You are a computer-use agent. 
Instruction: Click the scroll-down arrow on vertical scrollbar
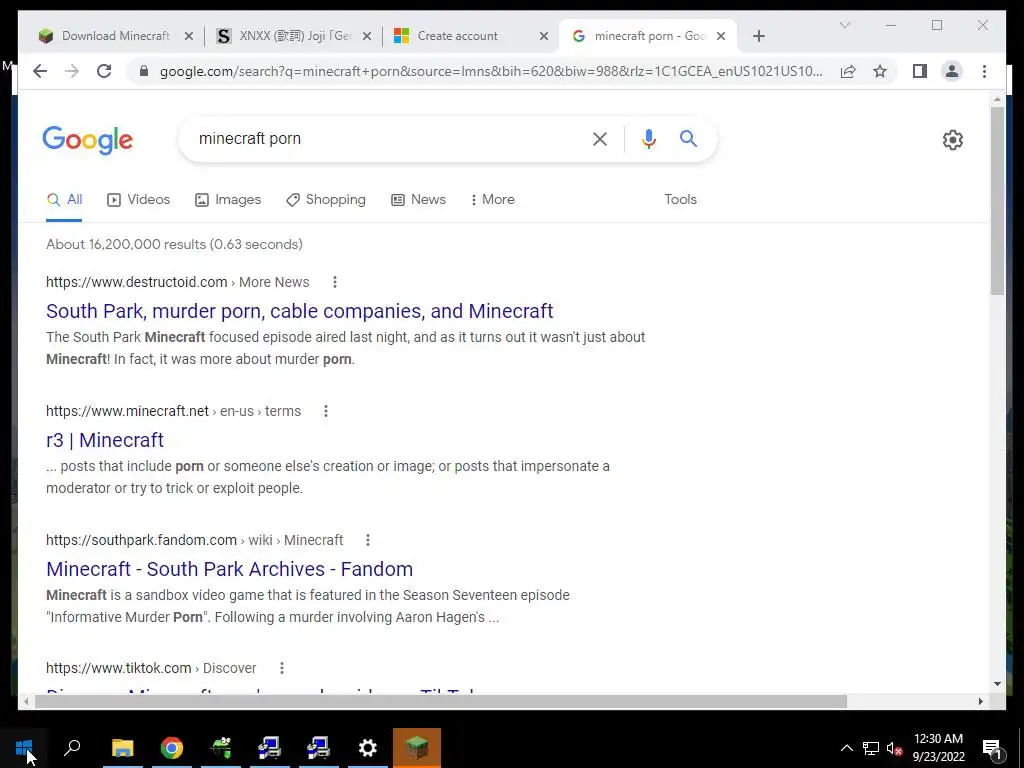(x=997, y=684)
